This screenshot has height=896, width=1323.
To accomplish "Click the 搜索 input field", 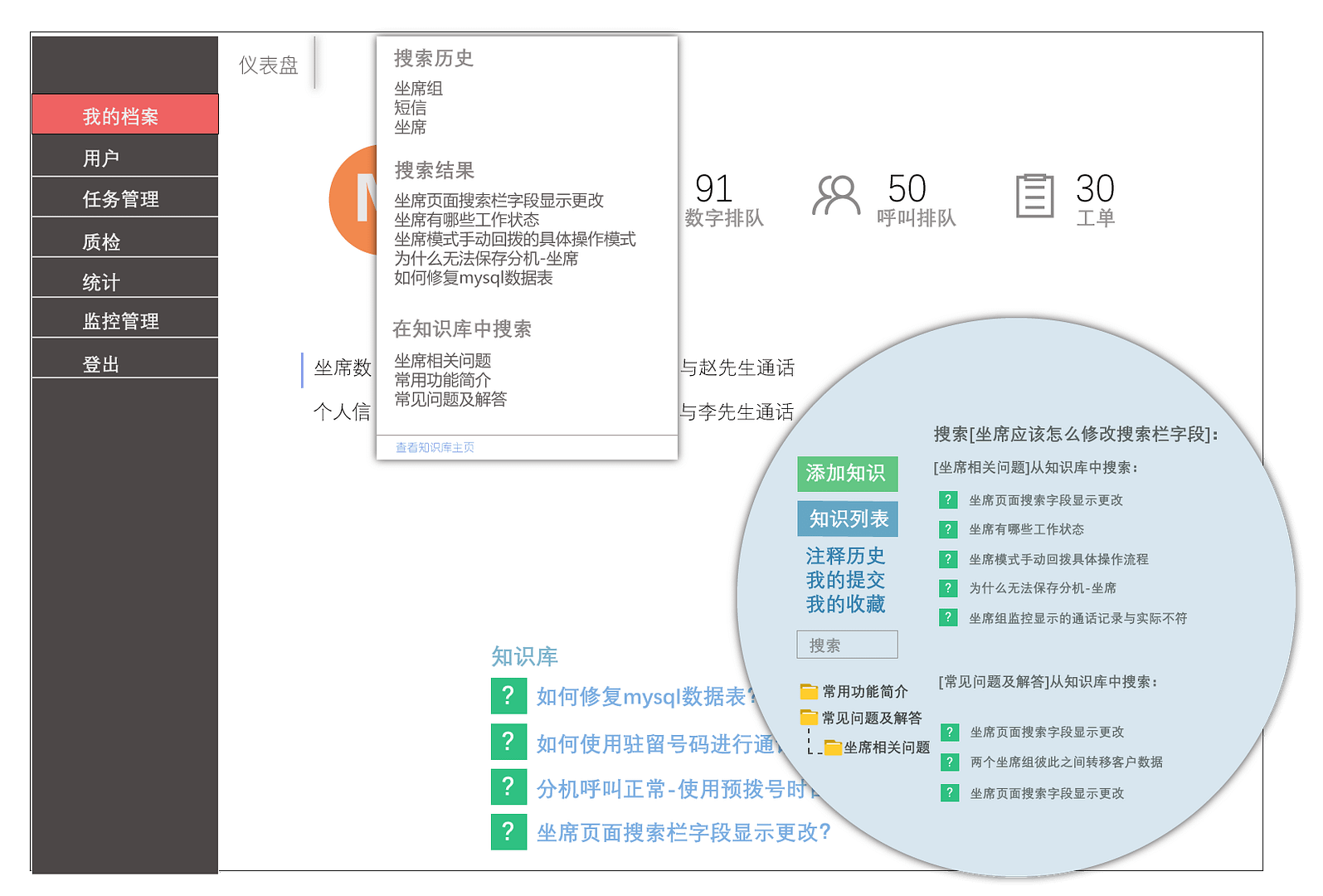I will point(847,645).
